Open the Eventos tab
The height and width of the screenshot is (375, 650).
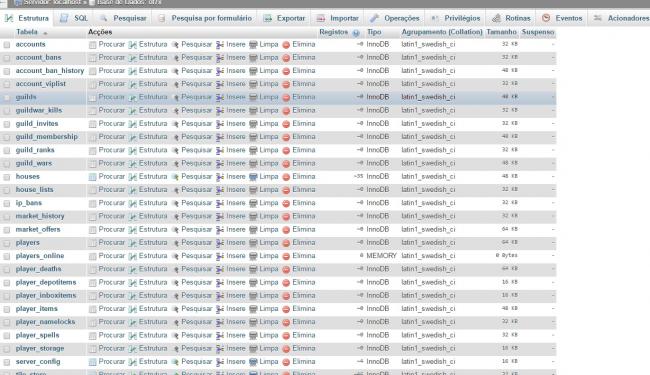click(562, 18)
